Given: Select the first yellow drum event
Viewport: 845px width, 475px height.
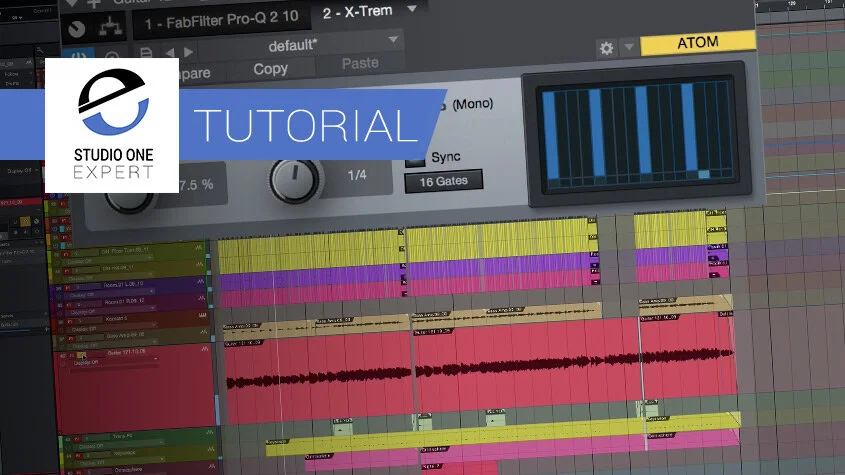Looking at the screenshot, I should coord(311,251).
